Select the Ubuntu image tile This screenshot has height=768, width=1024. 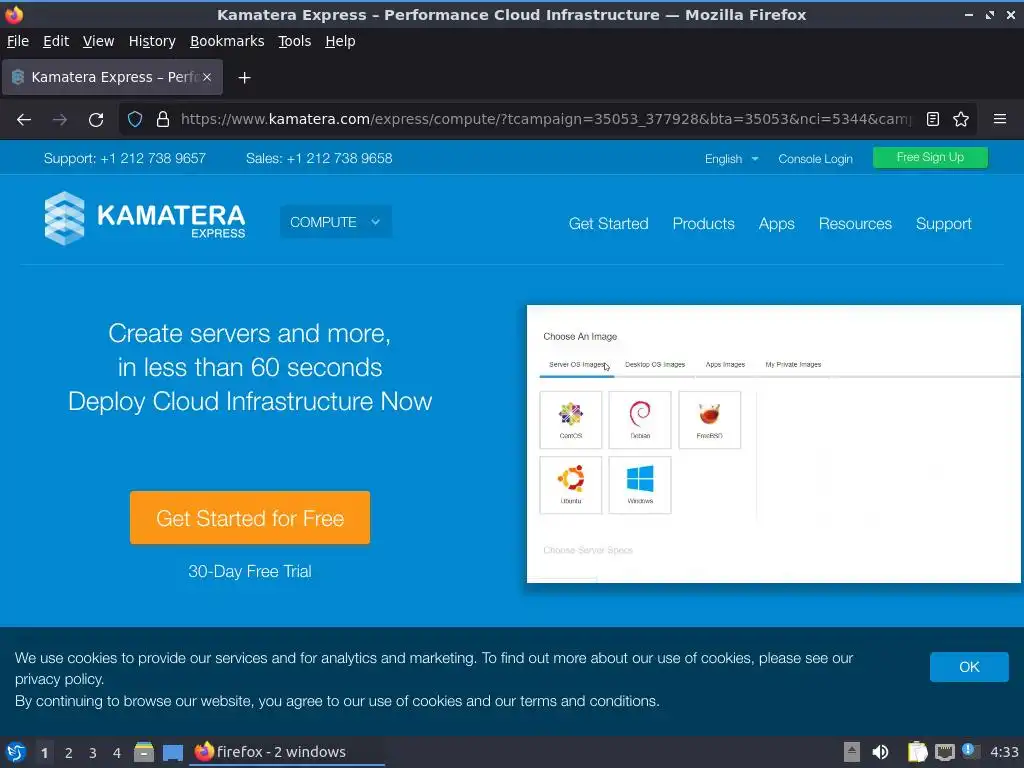[x=570, y=485]
